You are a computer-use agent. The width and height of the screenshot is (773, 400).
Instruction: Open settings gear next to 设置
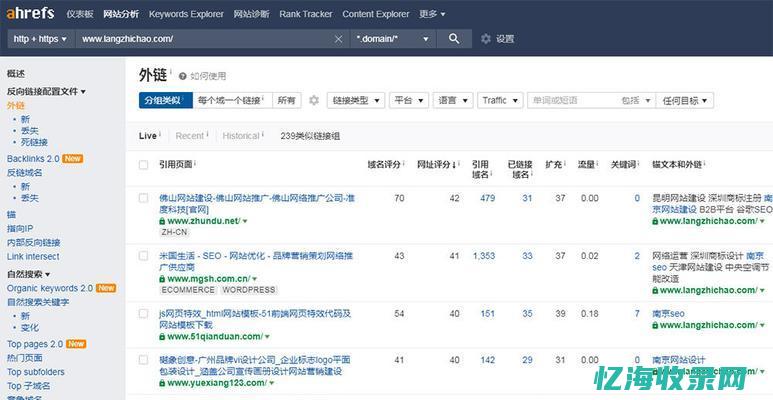[486, 39]
